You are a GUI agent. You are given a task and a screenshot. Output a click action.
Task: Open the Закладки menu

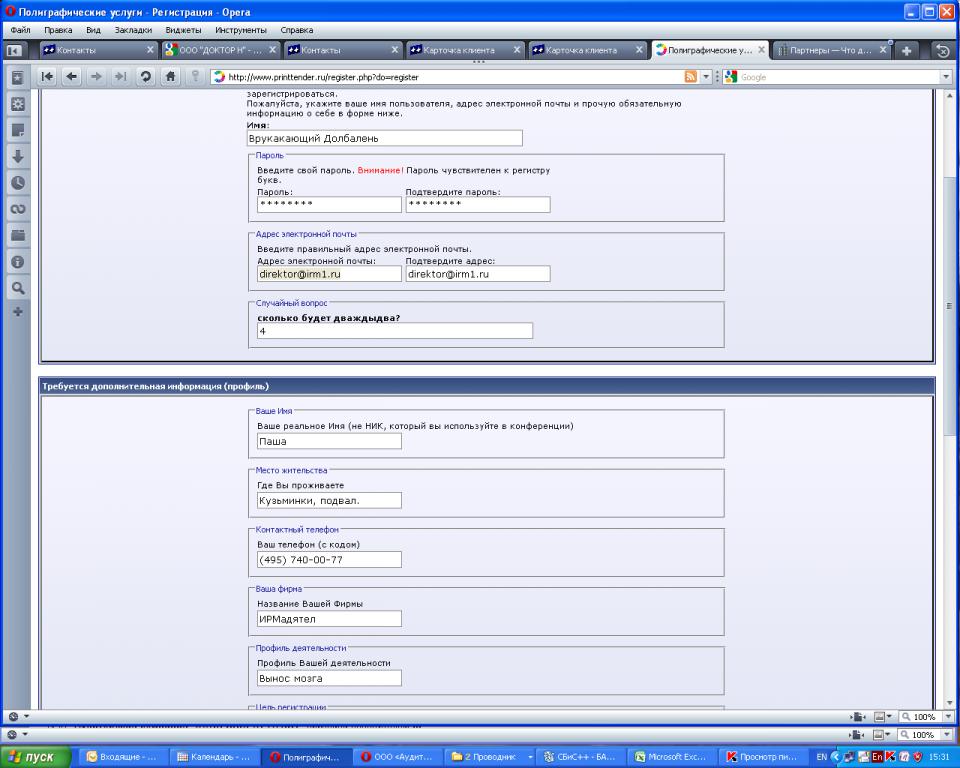tap(133, 30)
